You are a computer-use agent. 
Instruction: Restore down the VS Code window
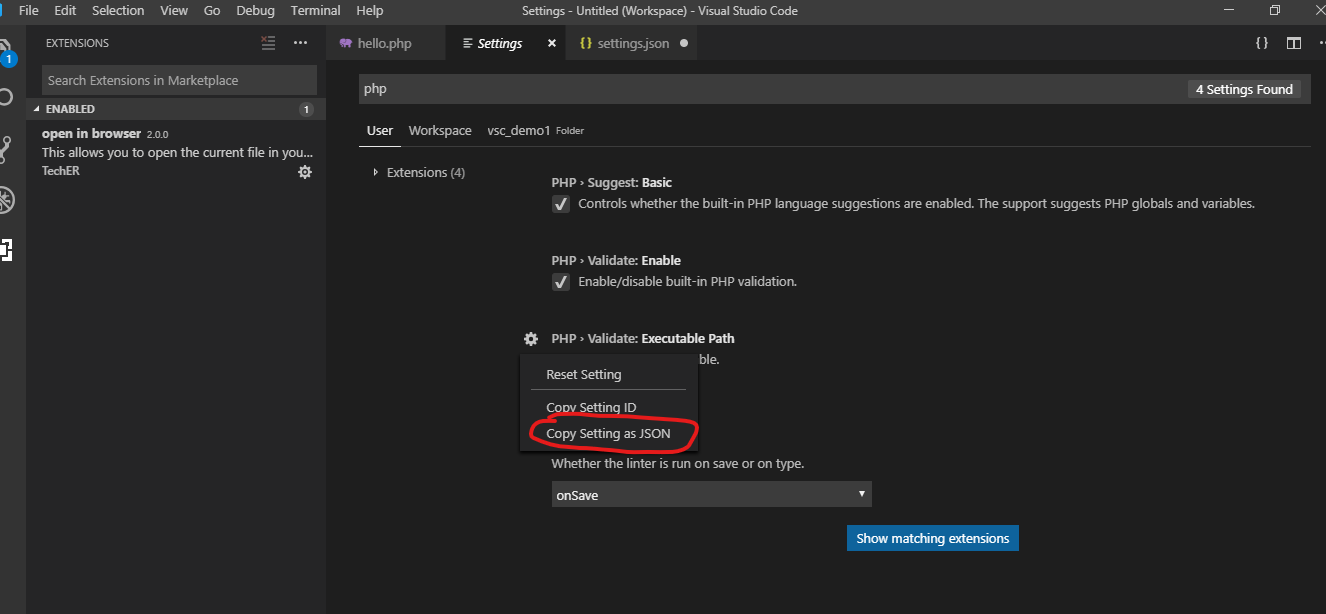tap(1275, 11)
